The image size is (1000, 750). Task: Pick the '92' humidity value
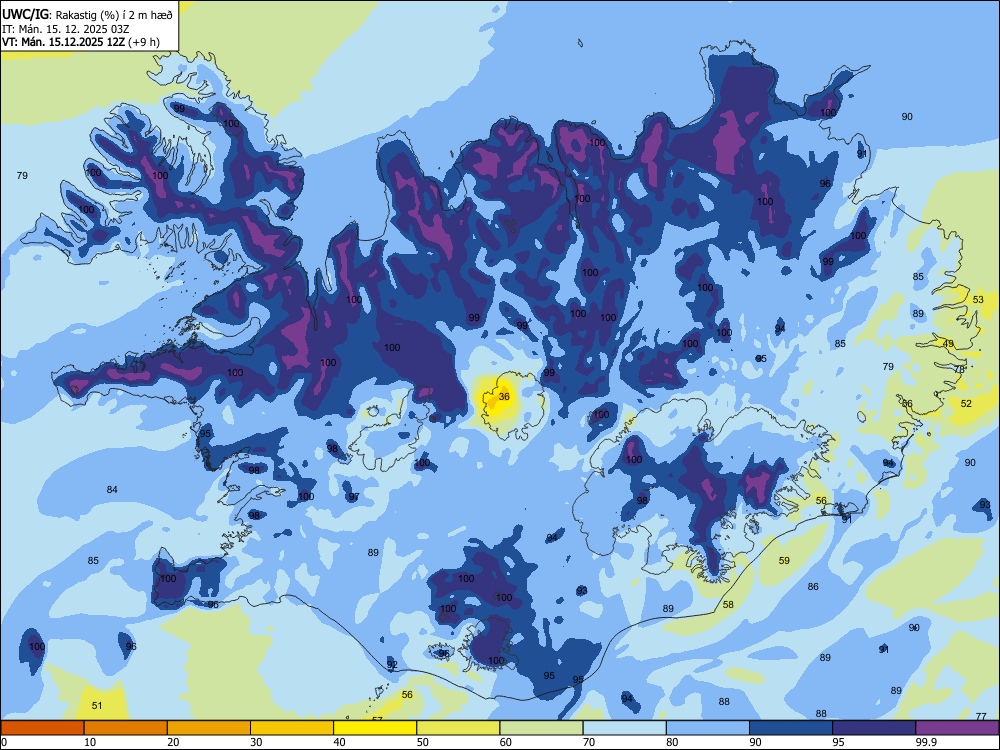392,665
